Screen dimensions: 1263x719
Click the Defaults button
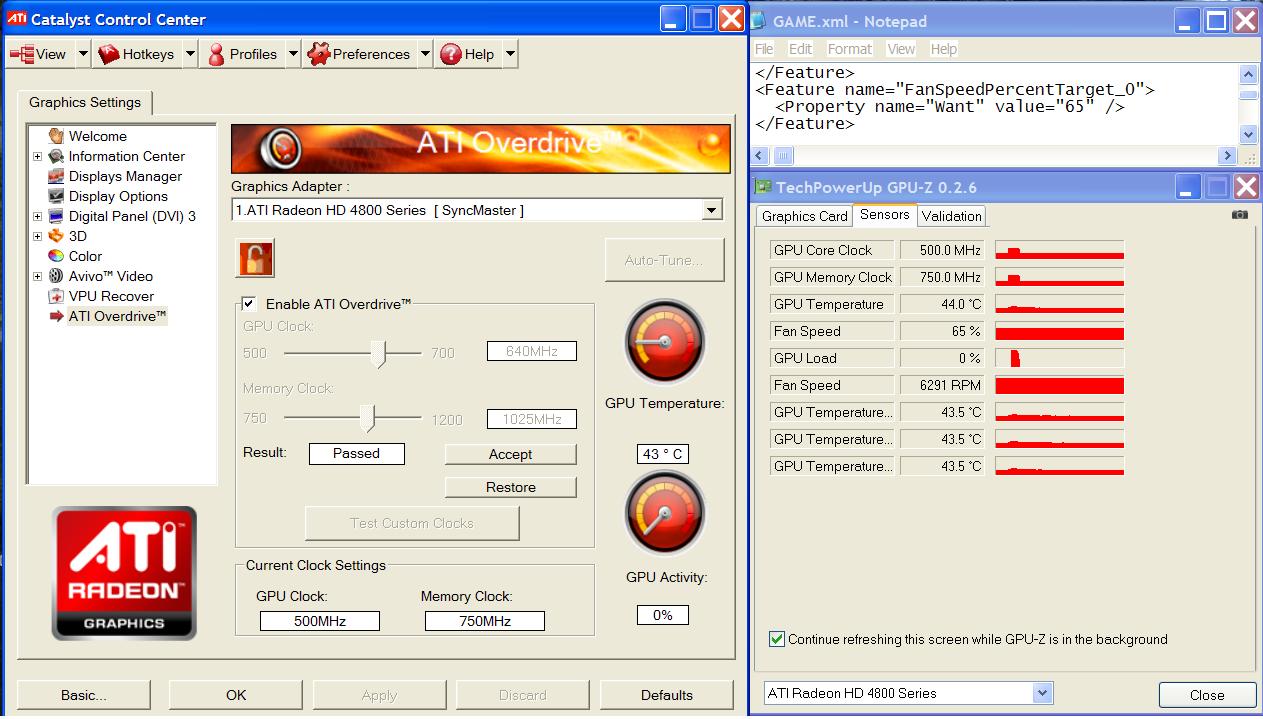(x=667, y=695)
